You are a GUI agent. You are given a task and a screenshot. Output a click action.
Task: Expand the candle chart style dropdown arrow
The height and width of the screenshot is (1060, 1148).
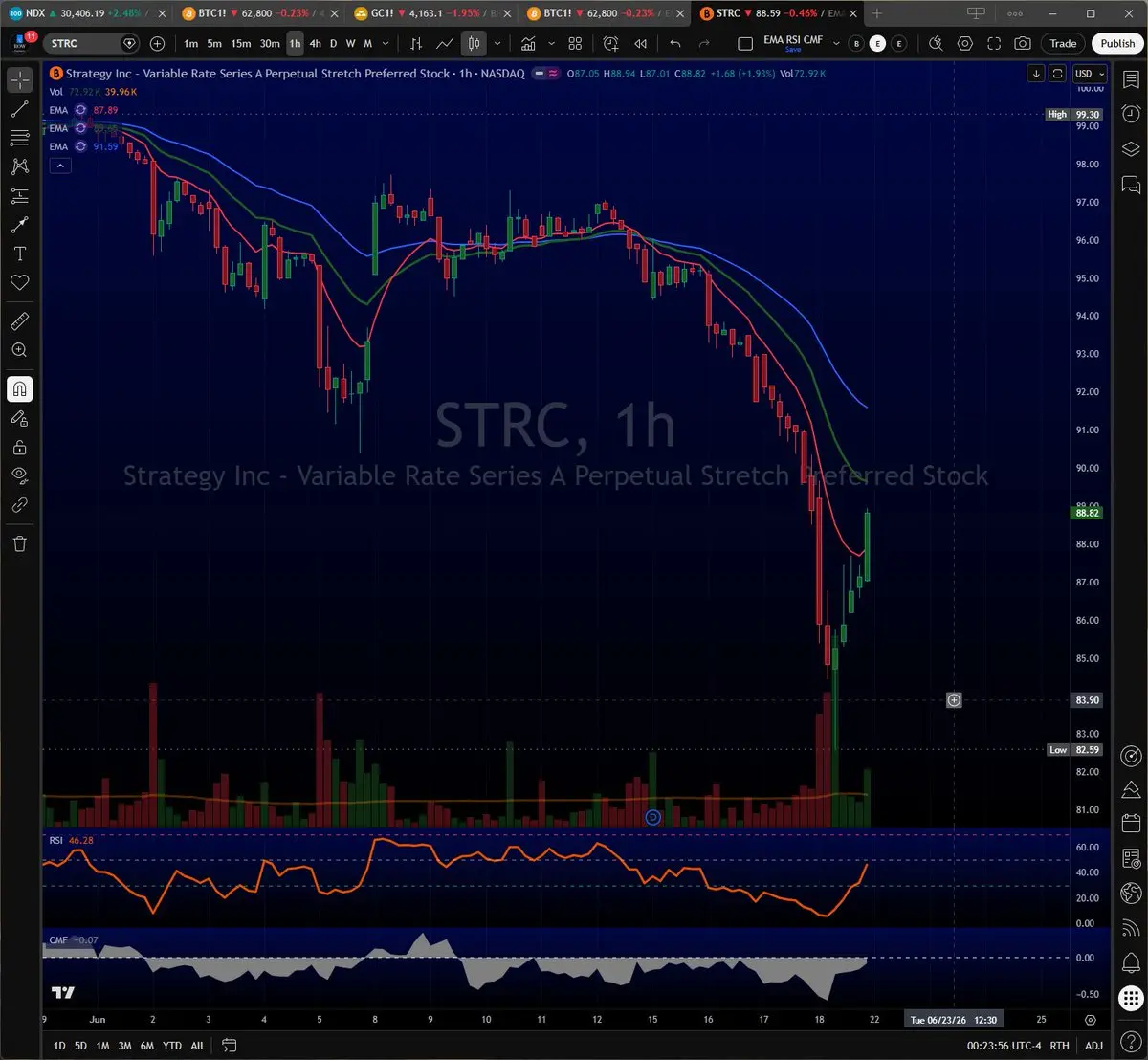[497, 44]
